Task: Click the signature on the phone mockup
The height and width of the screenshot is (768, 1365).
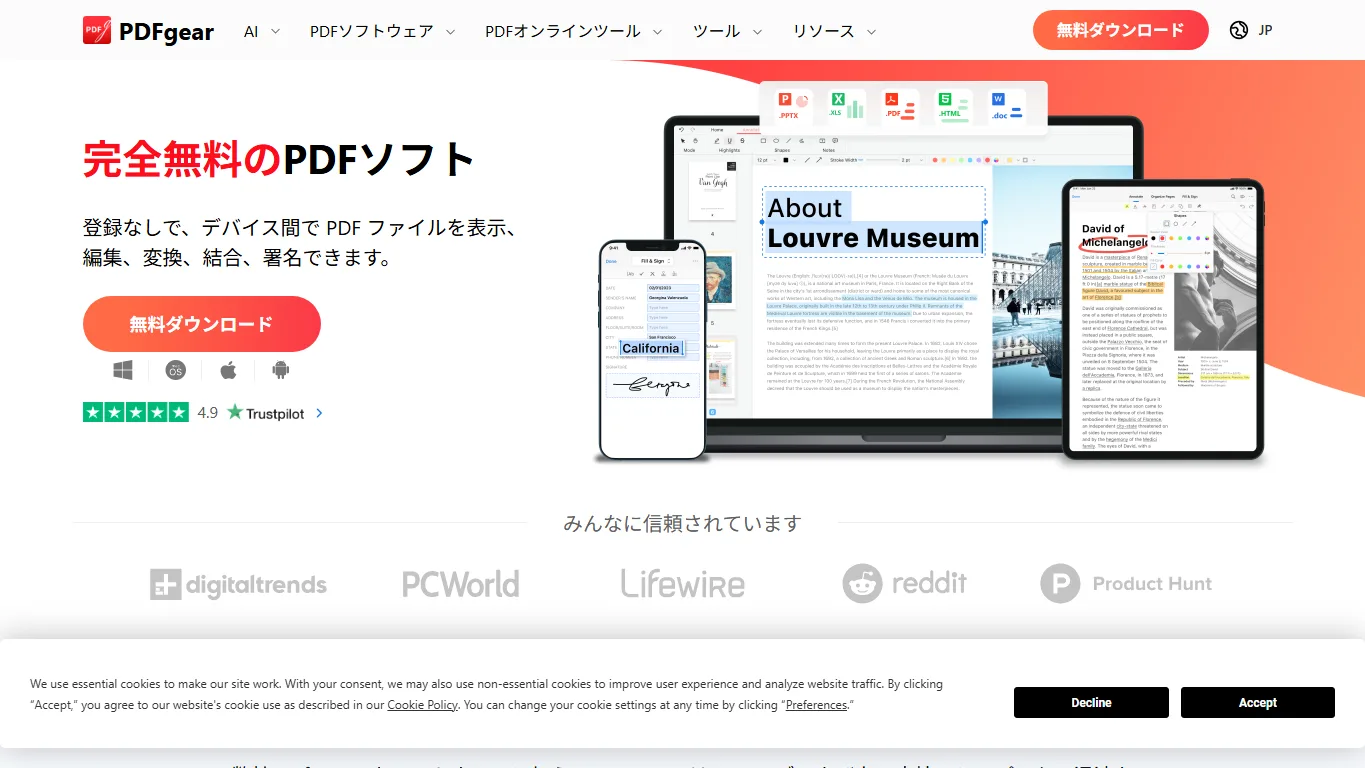Action: tap(651, 384)
